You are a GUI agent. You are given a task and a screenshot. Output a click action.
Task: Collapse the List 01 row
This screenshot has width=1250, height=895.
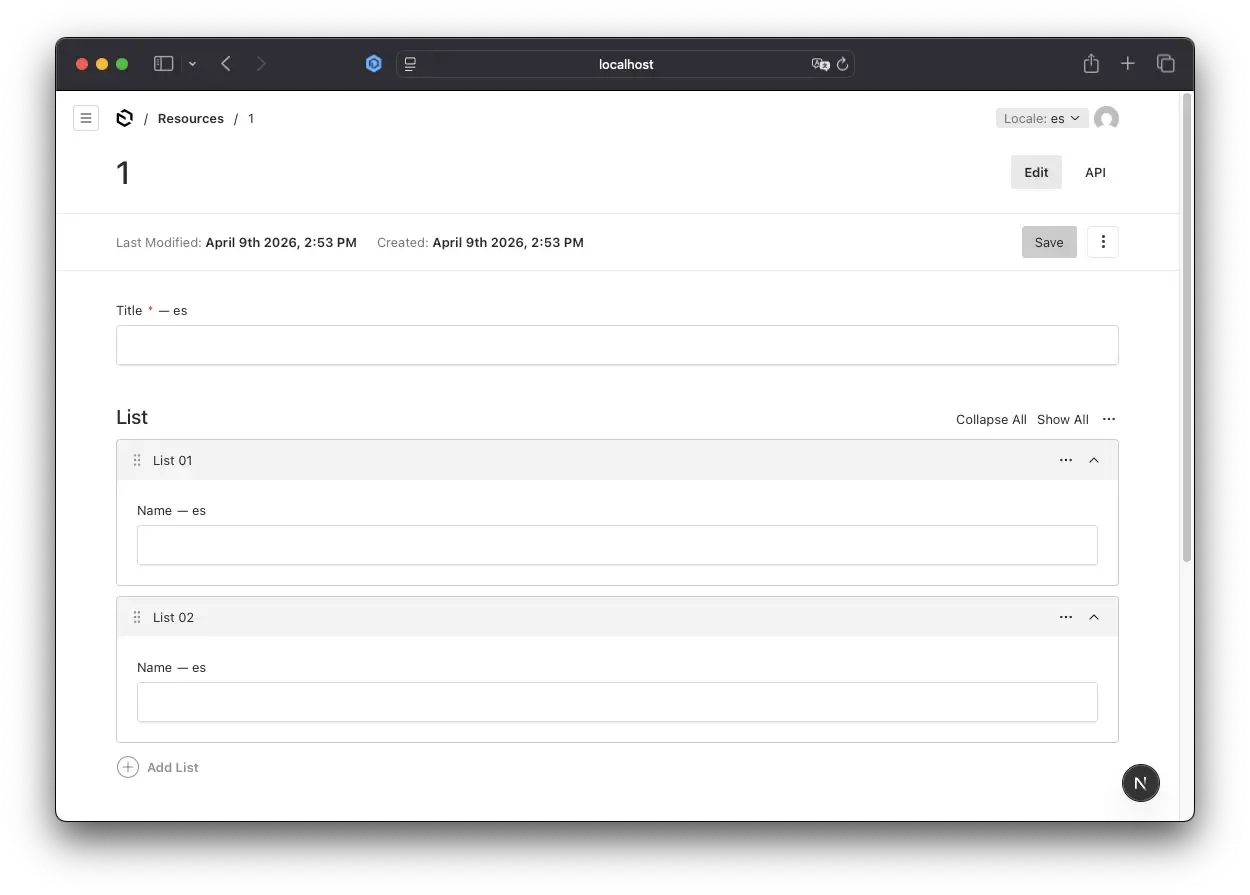(x=1094, y=460)
